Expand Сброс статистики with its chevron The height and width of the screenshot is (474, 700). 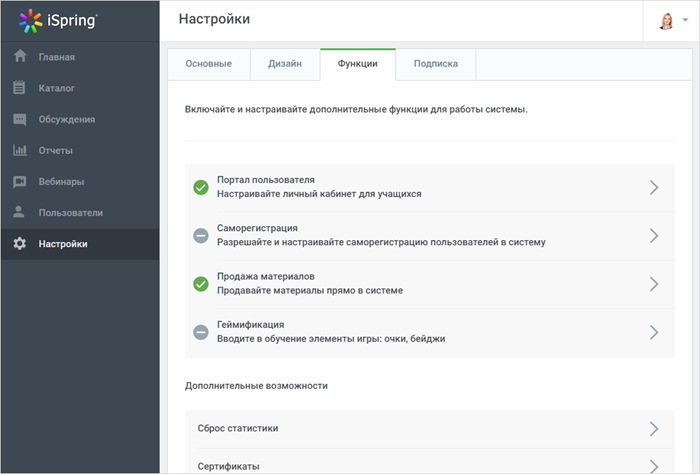pyautogui.click(x=654, y=429)
